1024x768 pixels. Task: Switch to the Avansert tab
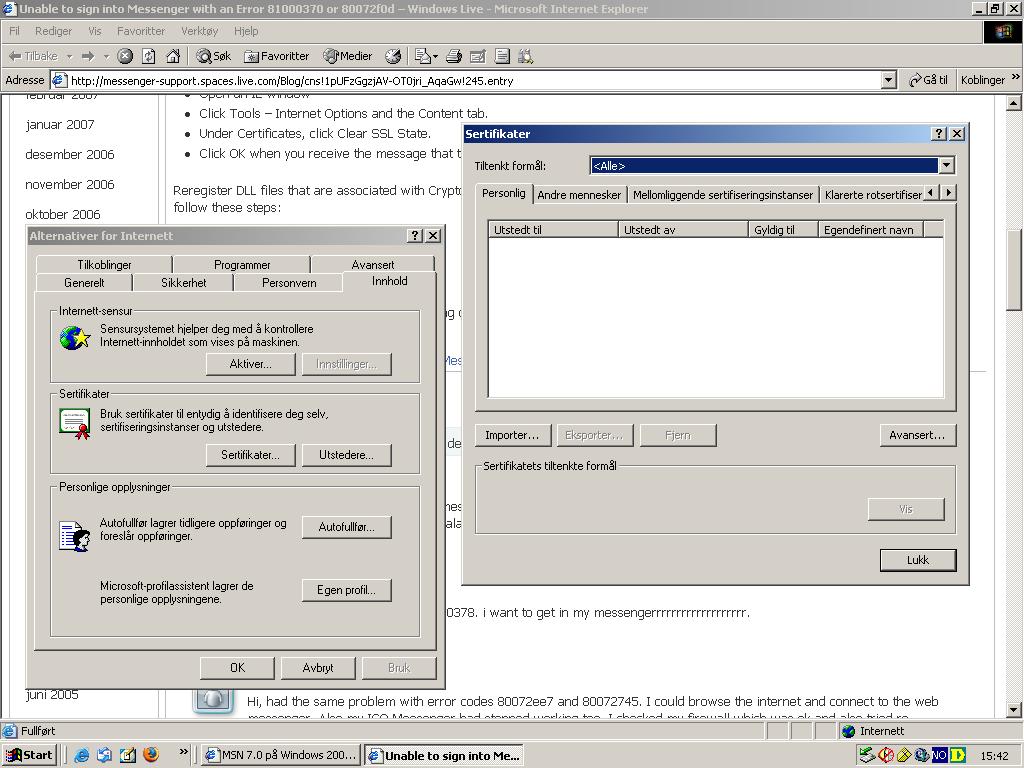point(373,264)
